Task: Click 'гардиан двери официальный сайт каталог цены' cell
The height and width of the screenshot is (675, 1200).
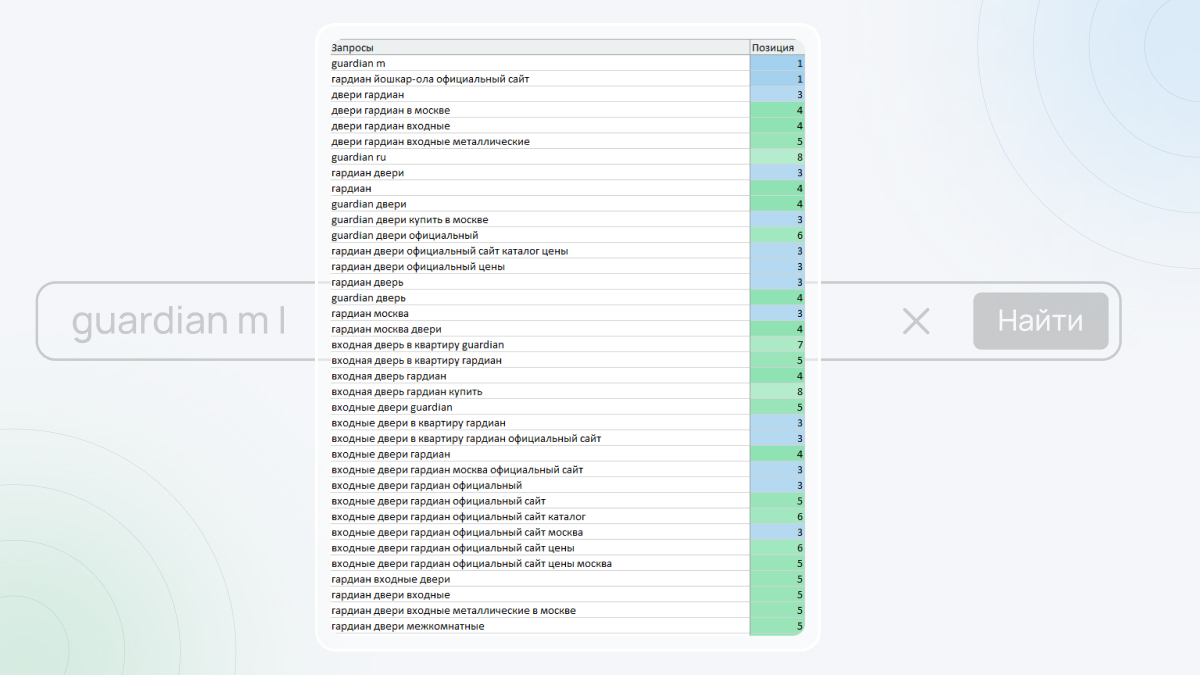Action: 540,251
